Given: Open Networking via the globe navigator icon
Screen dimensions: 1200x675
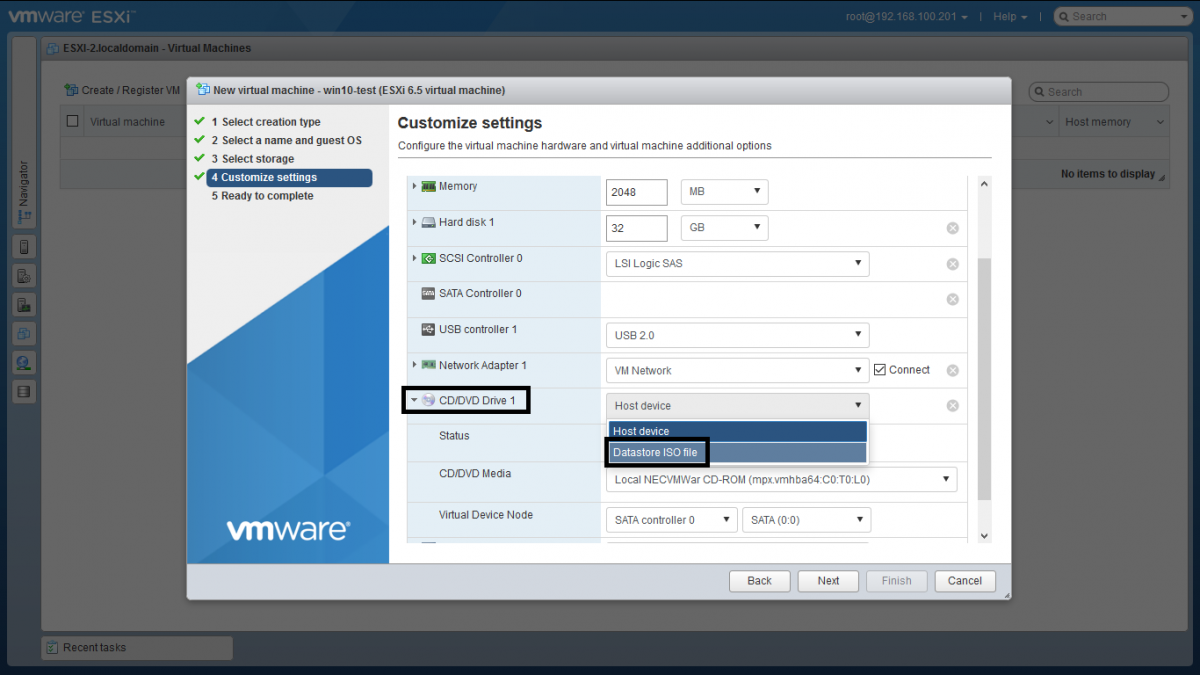Looking at the screenshot, I should pyautogui.click(x=25, y=362).
